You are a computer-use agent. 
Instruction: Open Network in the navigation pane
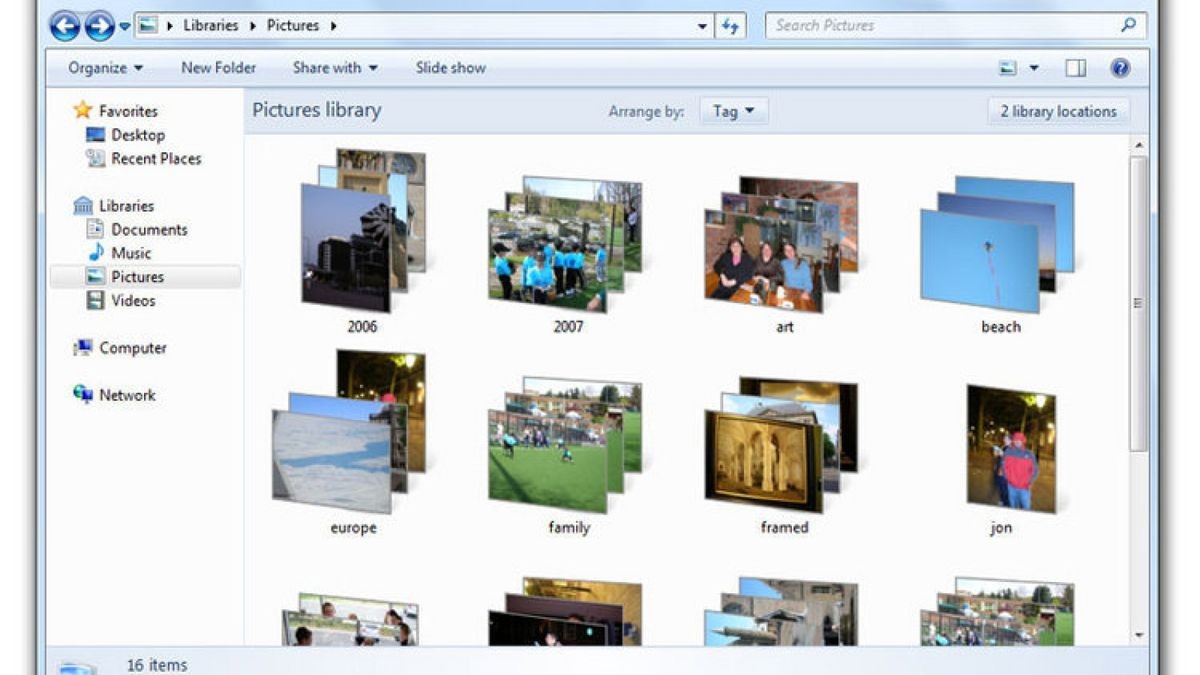click(127, 395)
